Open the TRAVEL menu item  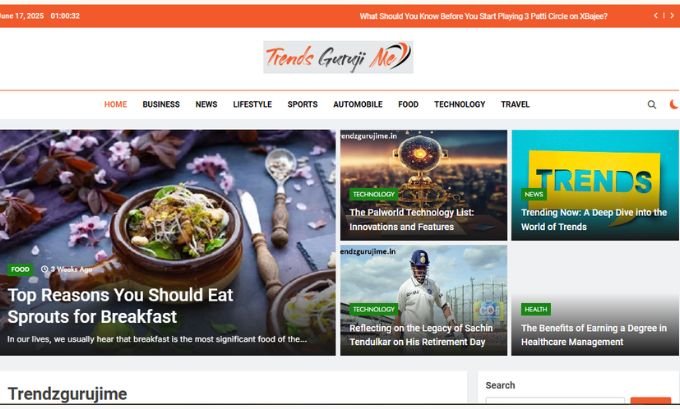[x=515, y=105]
